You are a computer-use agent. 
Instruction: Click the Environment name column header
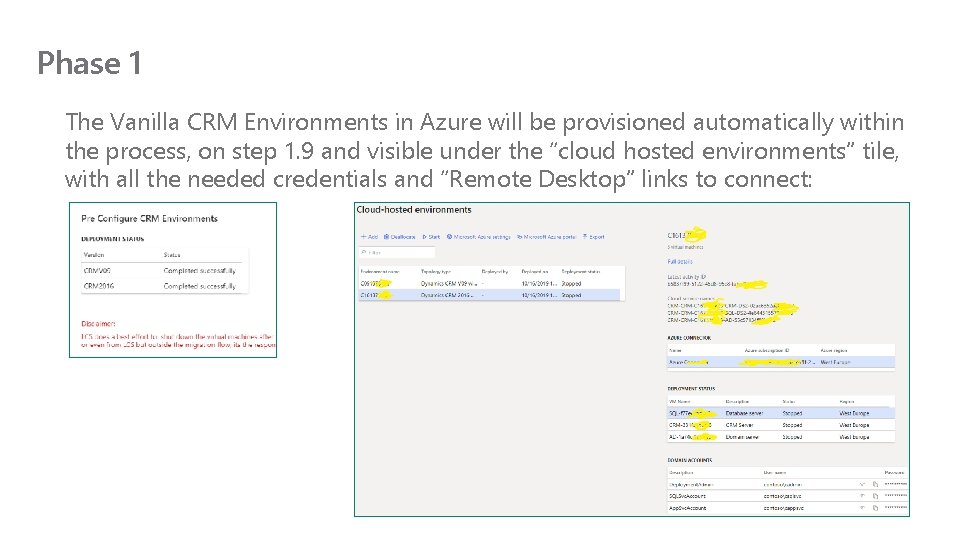pyautogui.click(x=380, y=271)
